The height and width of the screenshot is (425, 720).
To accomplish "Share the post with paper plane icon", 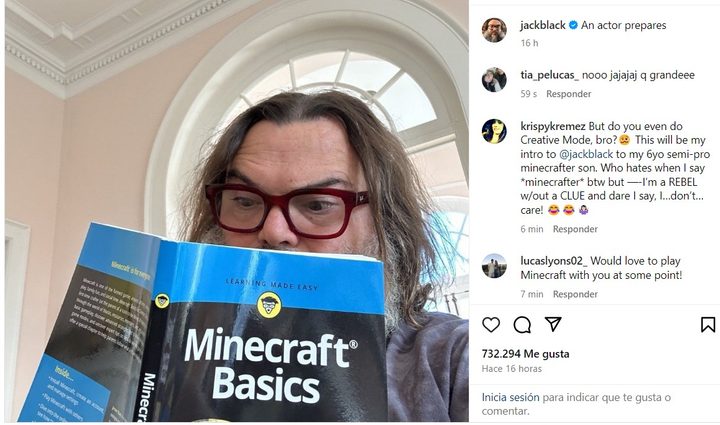I will point(553,324).
